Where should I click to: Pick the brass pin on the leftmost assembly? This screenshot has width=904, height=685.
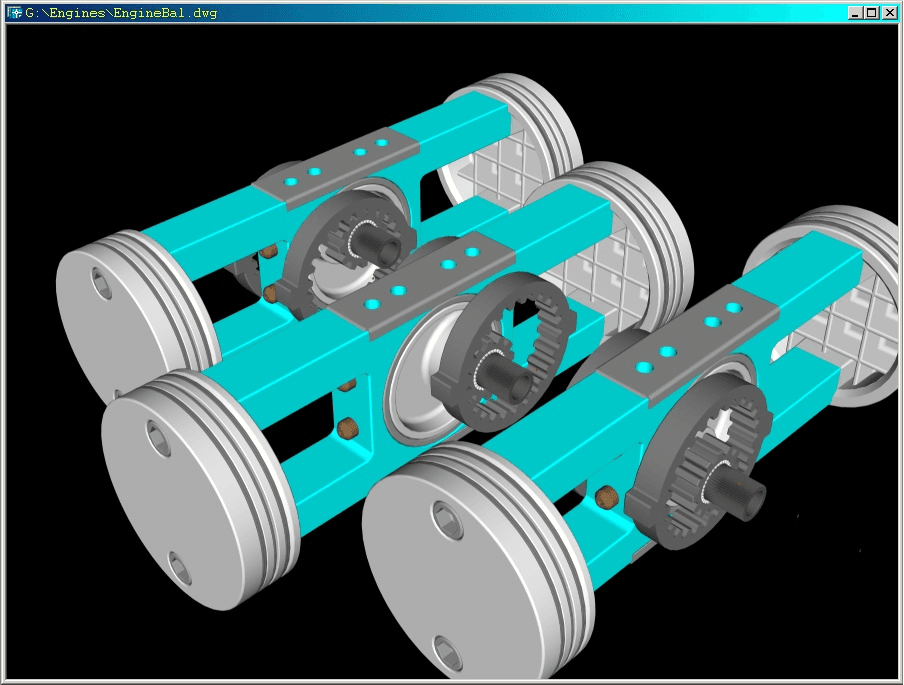[271, 292]
